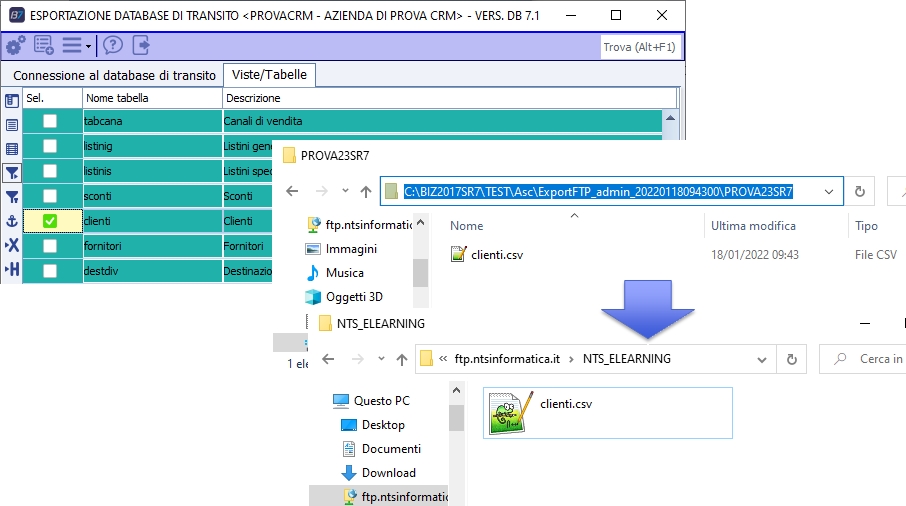Refresh the PROVA23SR7 folder view
Screen dimensions: 906x506
[x=860, y=191]
